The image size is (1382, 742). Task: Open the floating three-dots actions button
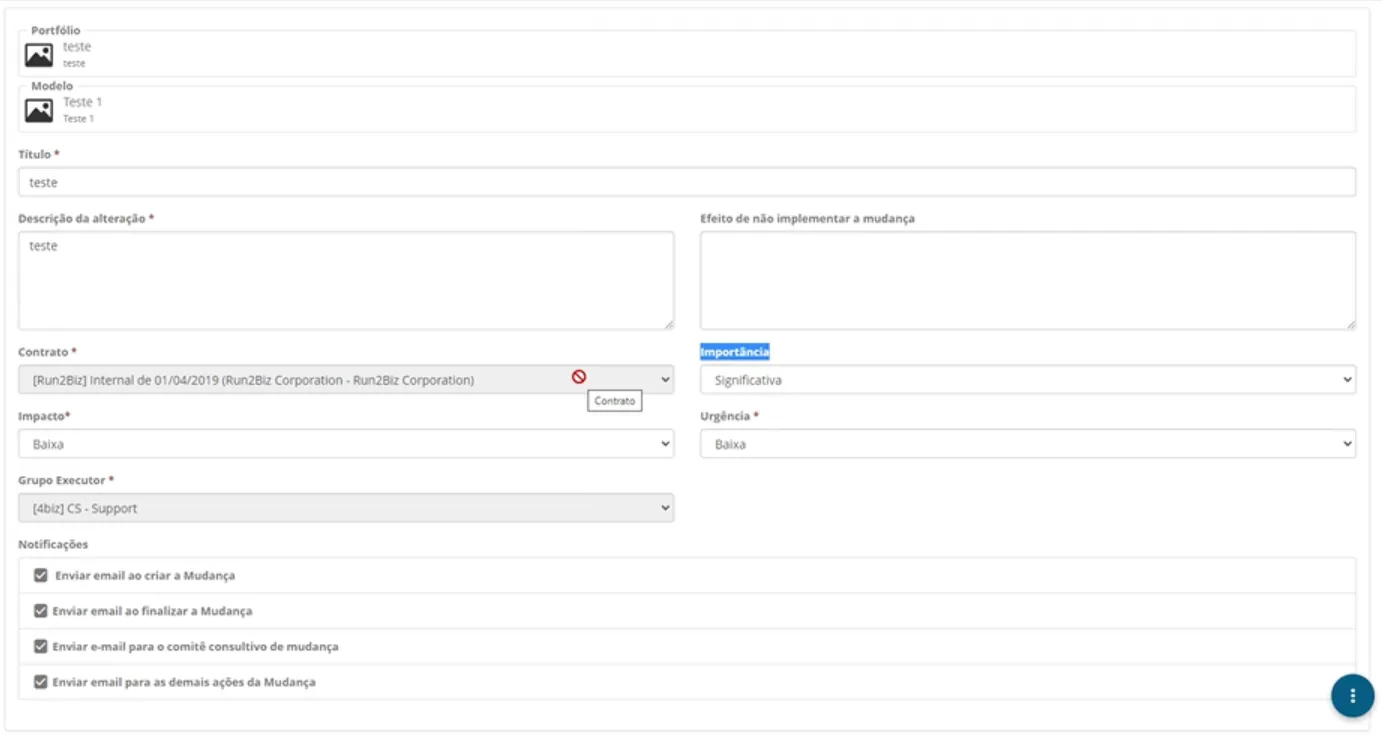point(1352,695)
